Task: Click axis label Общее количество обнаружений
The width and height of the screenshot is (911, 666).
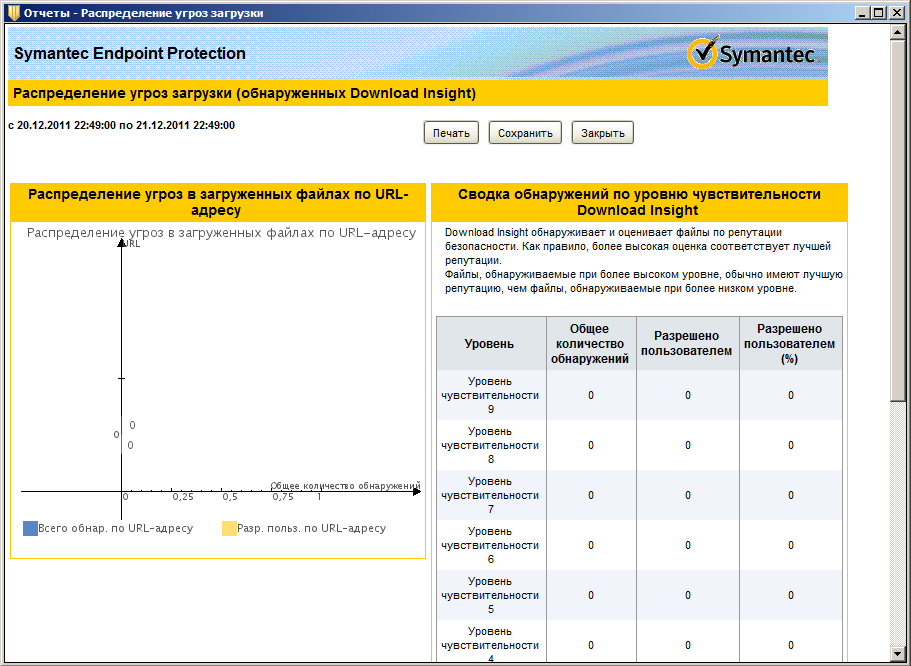Action: click(x=345, y=486)
